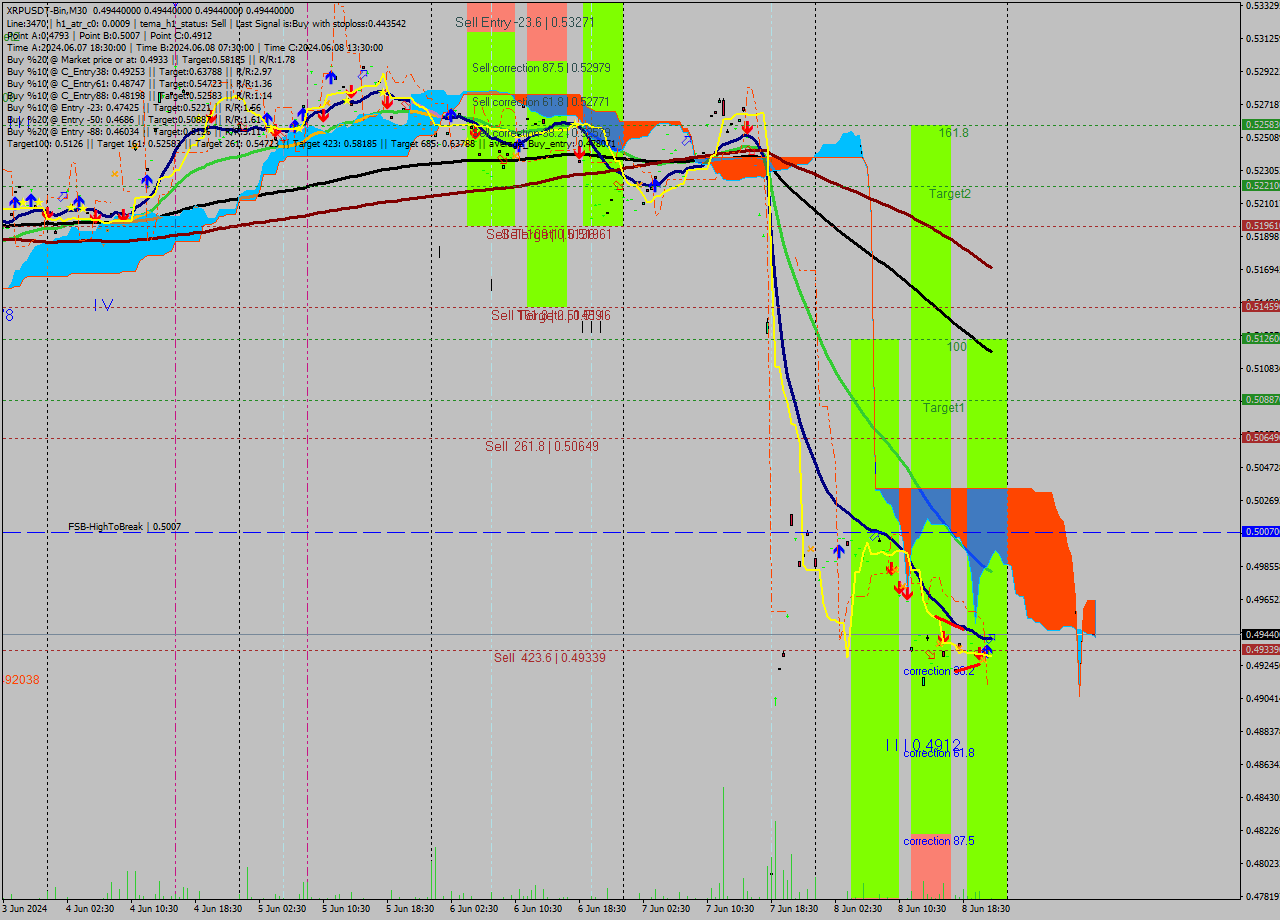
Task: Click the red 0.50649 price tag
Action: point(1260,438)
